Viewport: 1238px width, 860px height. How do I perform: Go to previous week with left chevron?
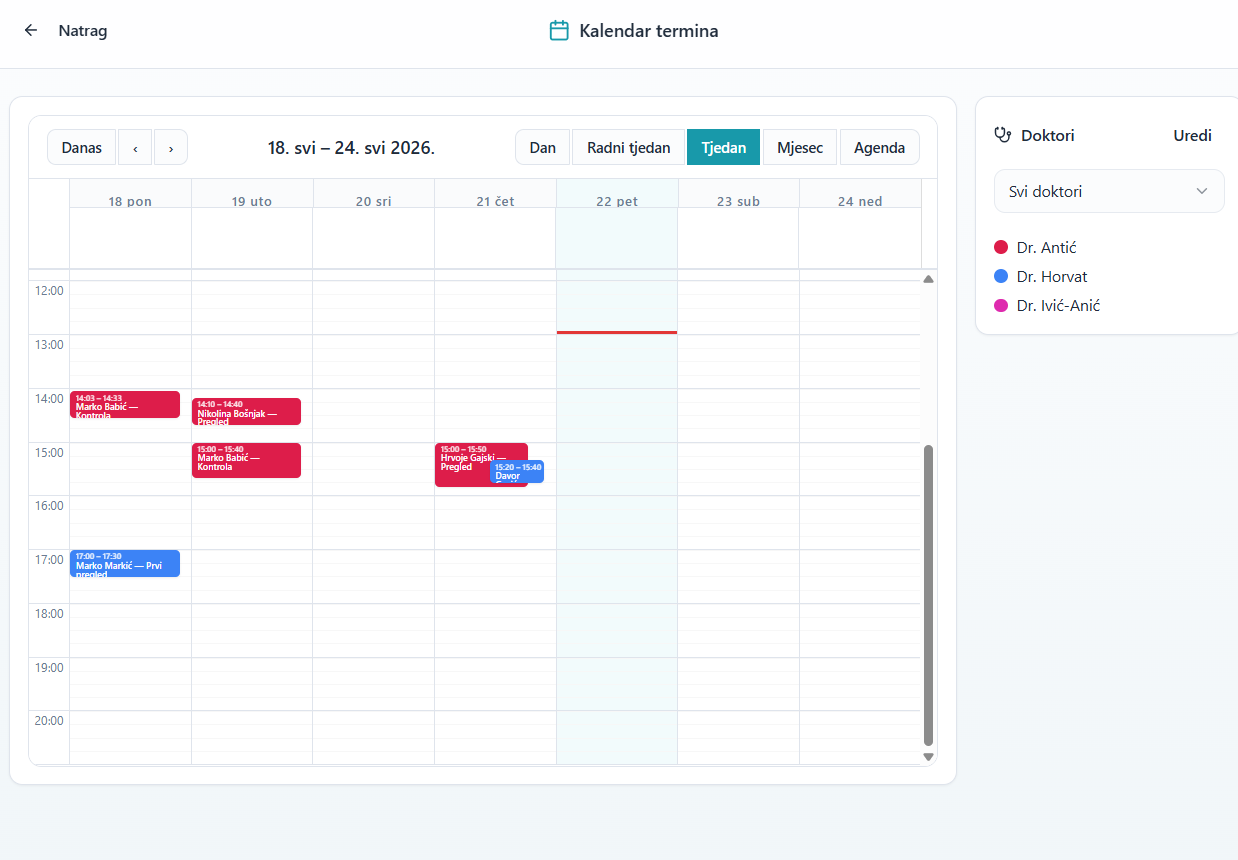tap(135, 148)
